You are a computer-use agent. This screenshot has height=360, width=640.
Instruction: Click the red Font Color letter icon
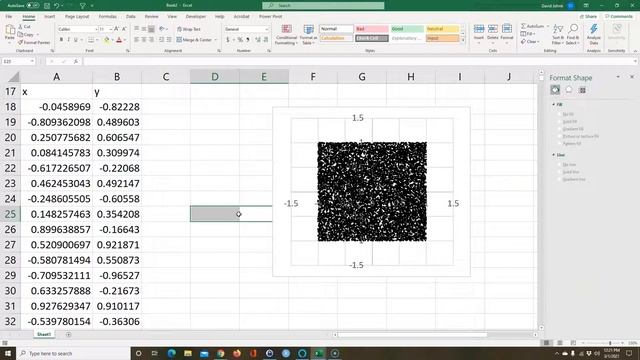pos(119,40)
